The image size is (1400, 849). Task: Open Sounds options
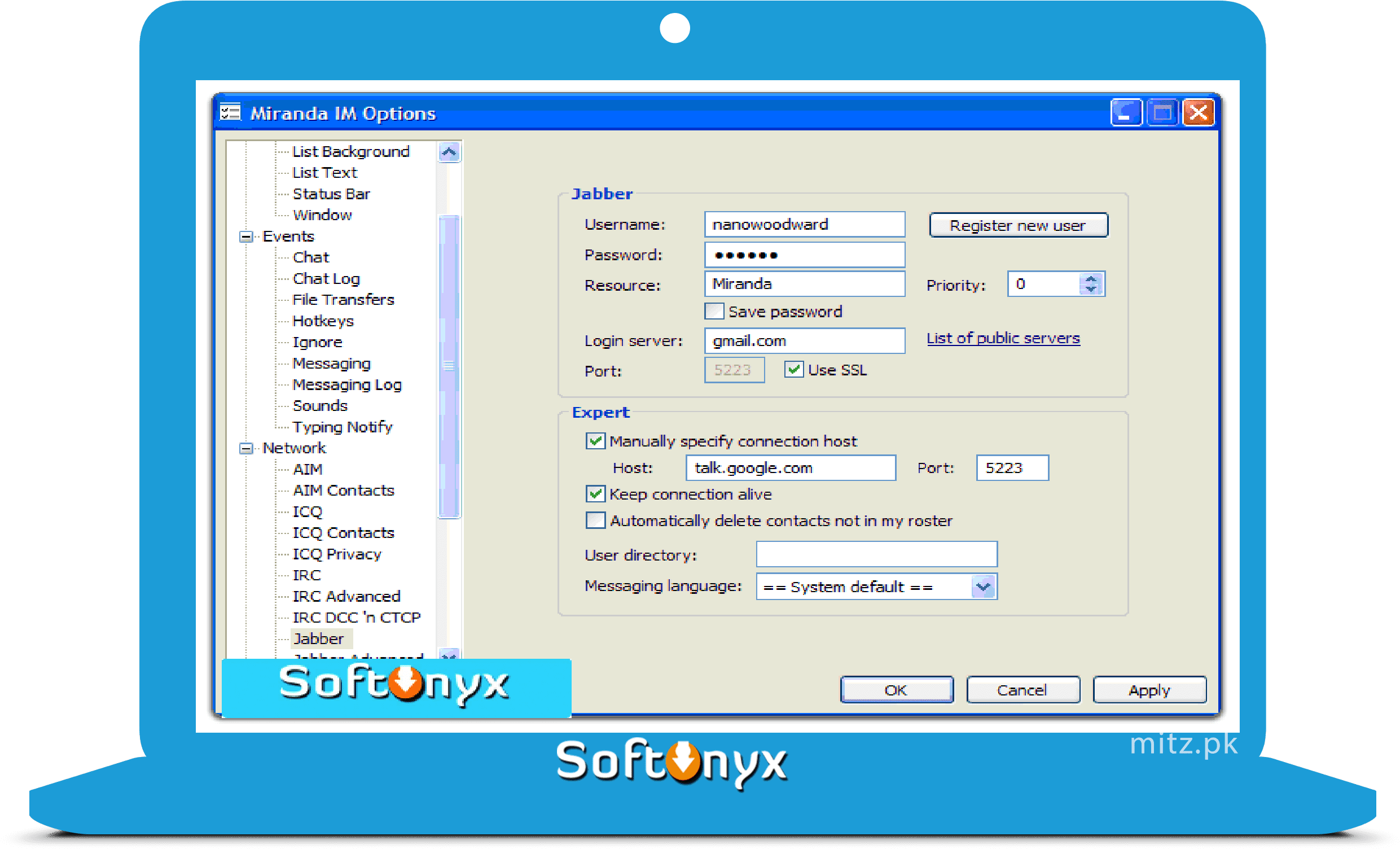320,406
